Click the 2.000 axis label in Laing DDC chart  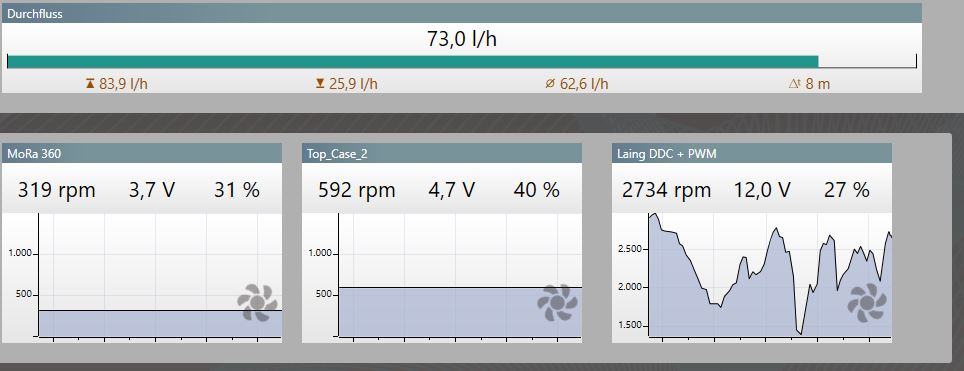coord(631,287)
